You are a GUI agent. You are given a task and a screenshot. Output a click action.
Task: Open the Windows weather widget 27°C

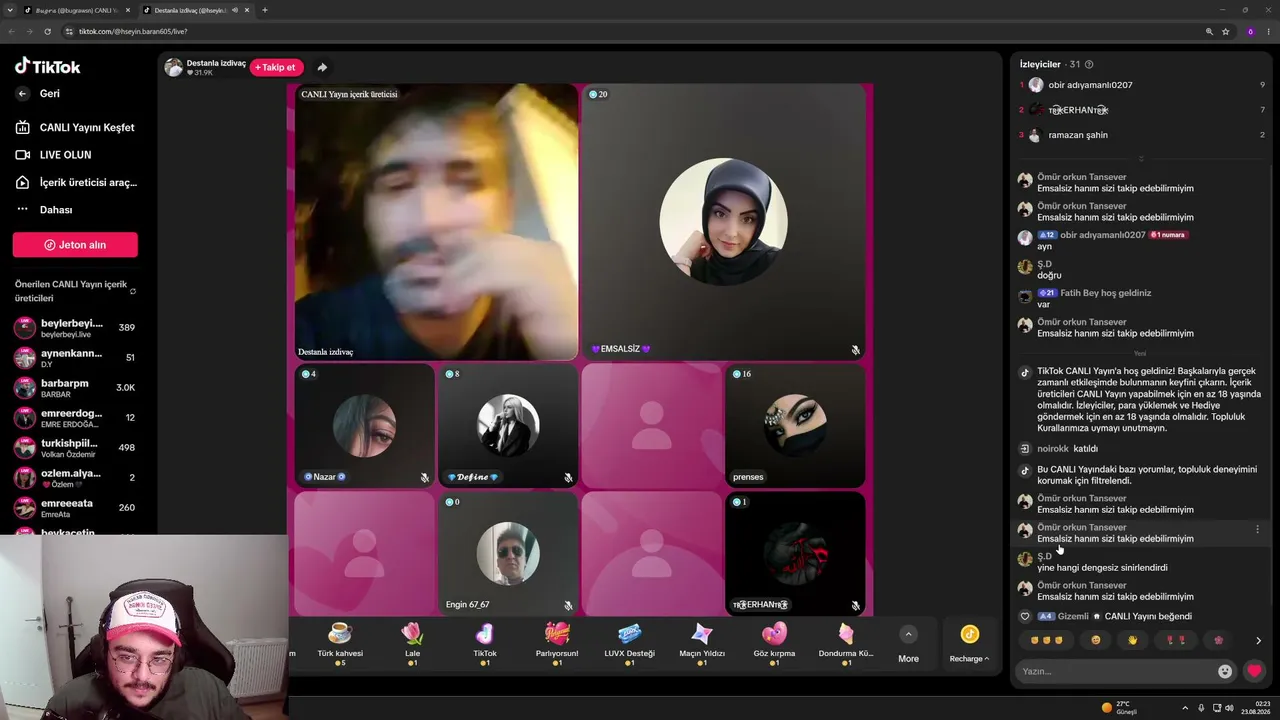pyautogui.click(x=1120, y=707)
